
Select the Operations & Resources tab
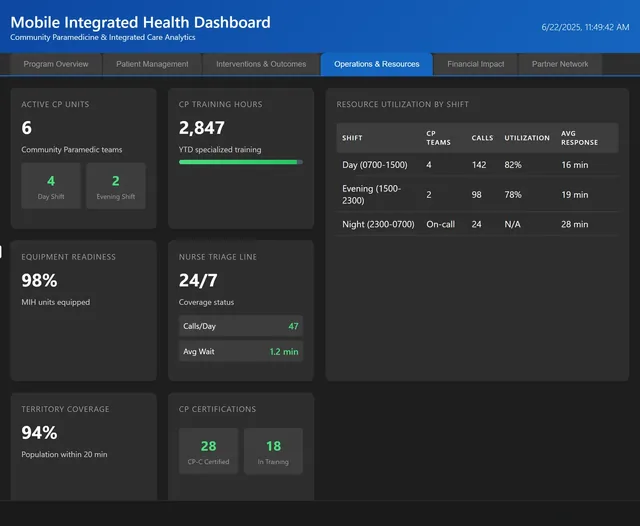376,64
